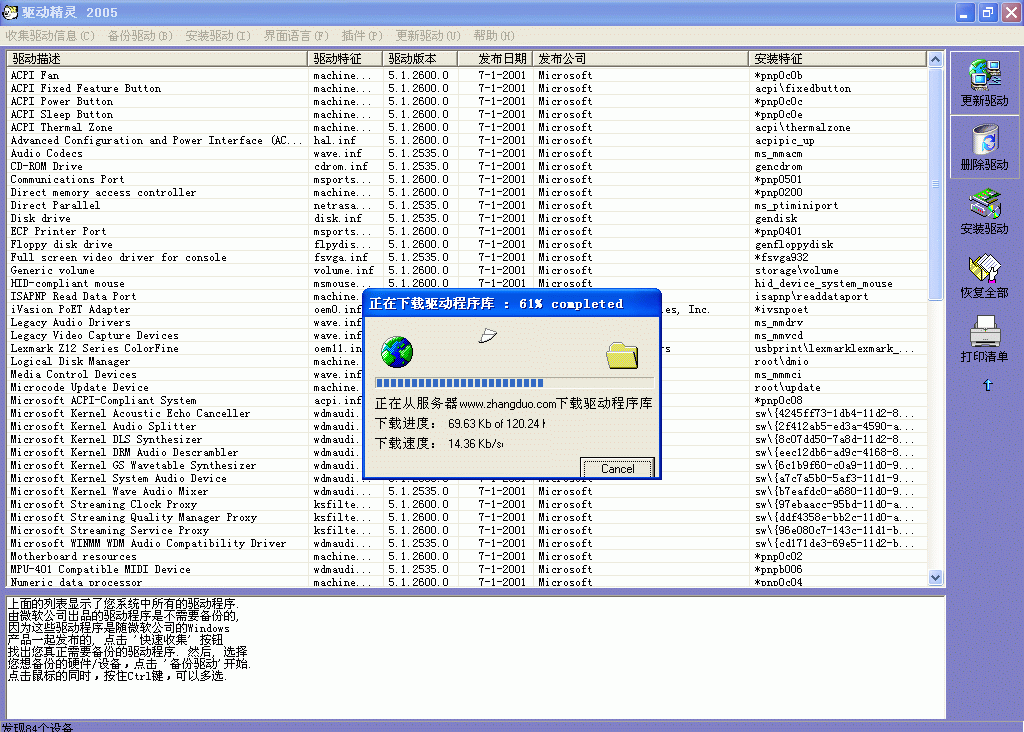This screenshot has width=1024, height=732.
Task: Select "ACPI Thermal Zone" driver
Action: (467, 127)
